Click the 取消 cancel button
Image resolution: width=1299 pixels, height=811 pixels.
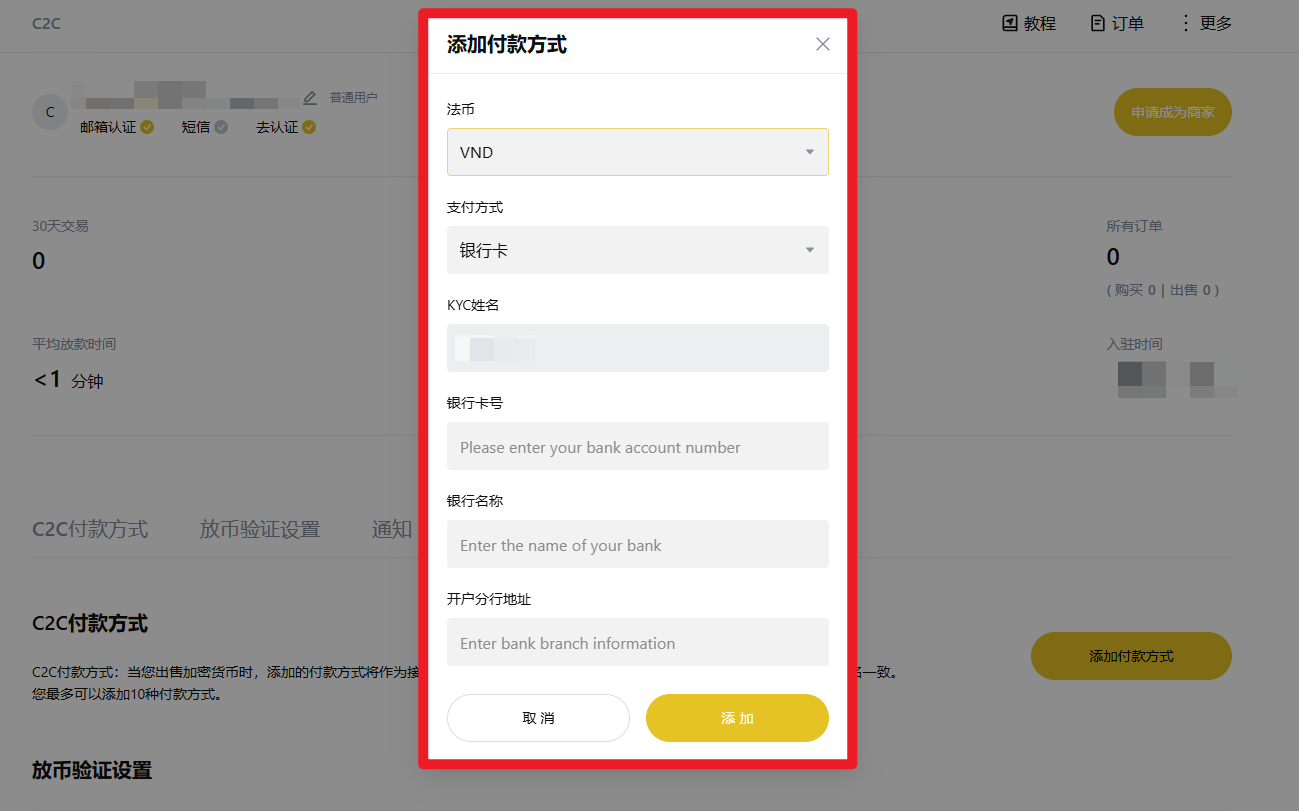538,718
